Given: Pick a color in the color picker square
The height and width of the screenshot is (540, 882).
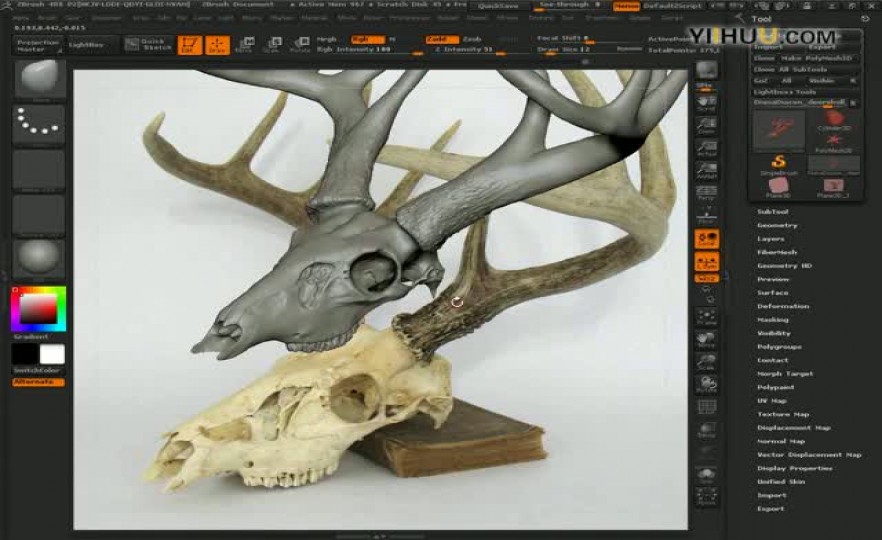Looking at the screenshot, I should [39, 309].
